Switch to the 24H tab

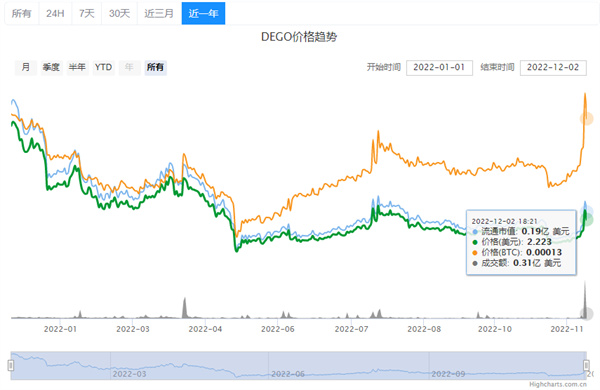click(55, 13)
